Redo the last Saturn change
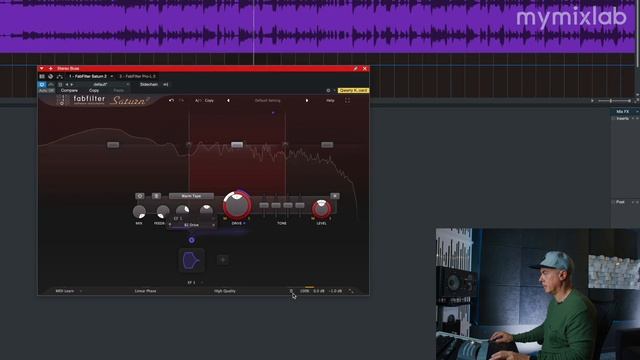The height and width of the screenshot is (360, 640). click(181, 100)
